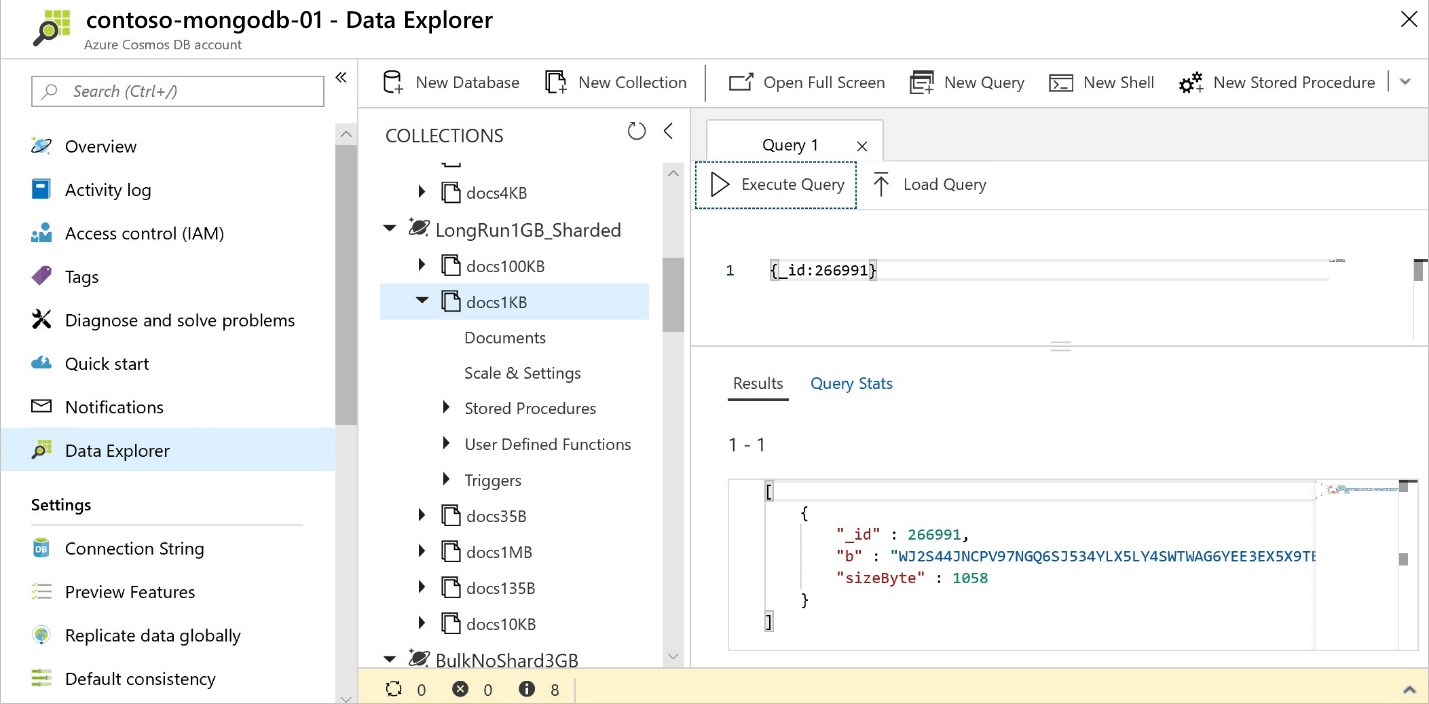
Task: Click the Load Query upload icon
Action: tap(881, 184)
